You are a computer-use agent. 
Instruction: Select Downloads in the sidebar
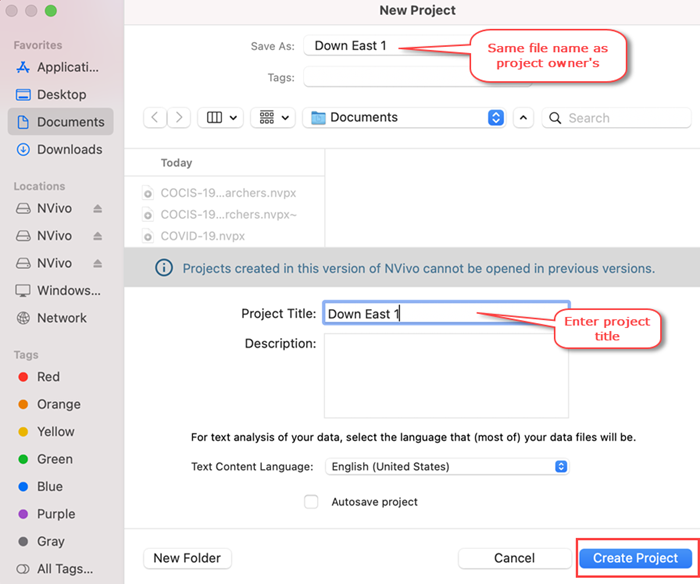point(60,149)
